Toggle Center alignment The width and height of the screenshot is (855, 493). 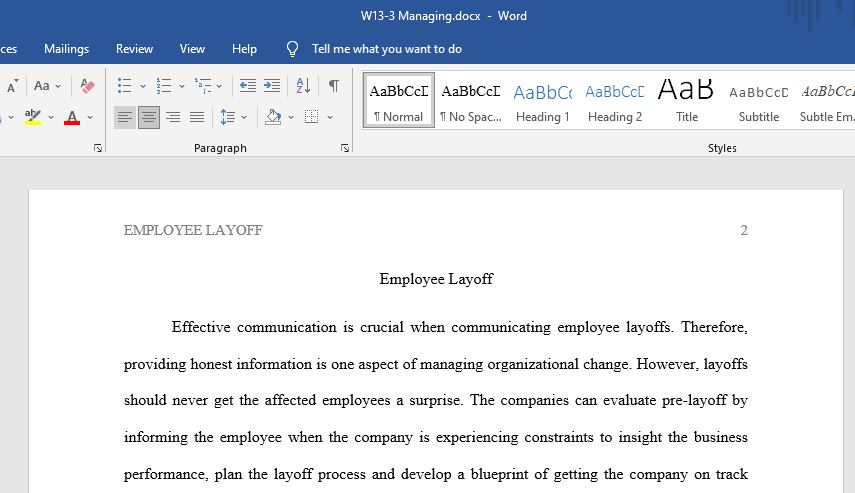149,117
